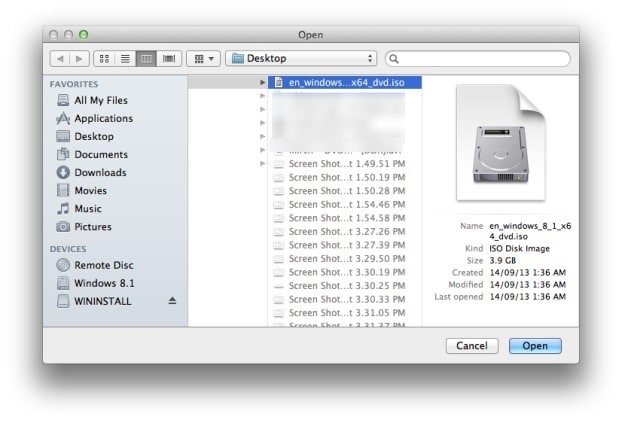Click the search field
Viewport: 622px width, 423px height.
(x=478, y=59)
